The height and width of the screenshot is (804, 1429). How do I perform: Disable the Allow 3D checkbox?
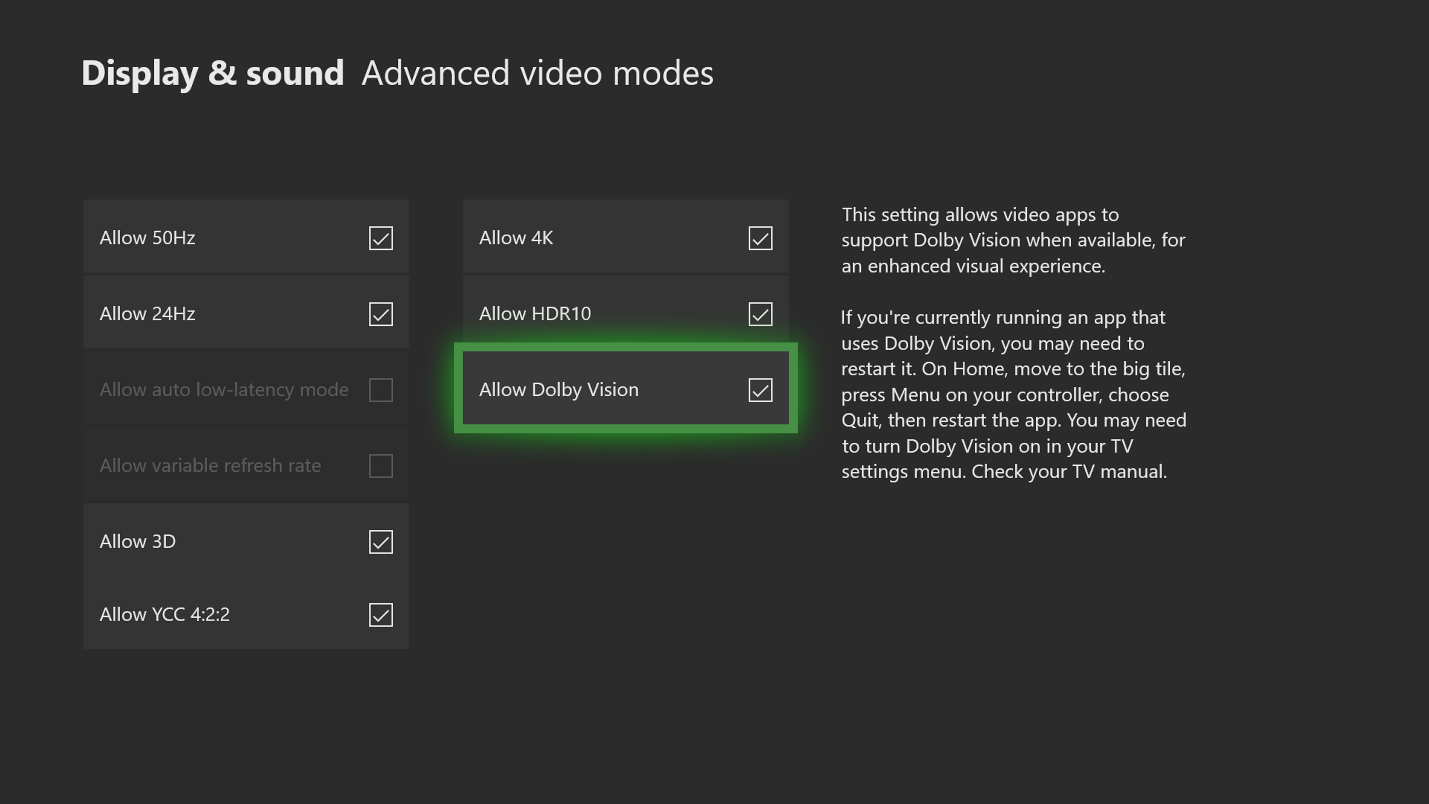[x=380, y=541]
